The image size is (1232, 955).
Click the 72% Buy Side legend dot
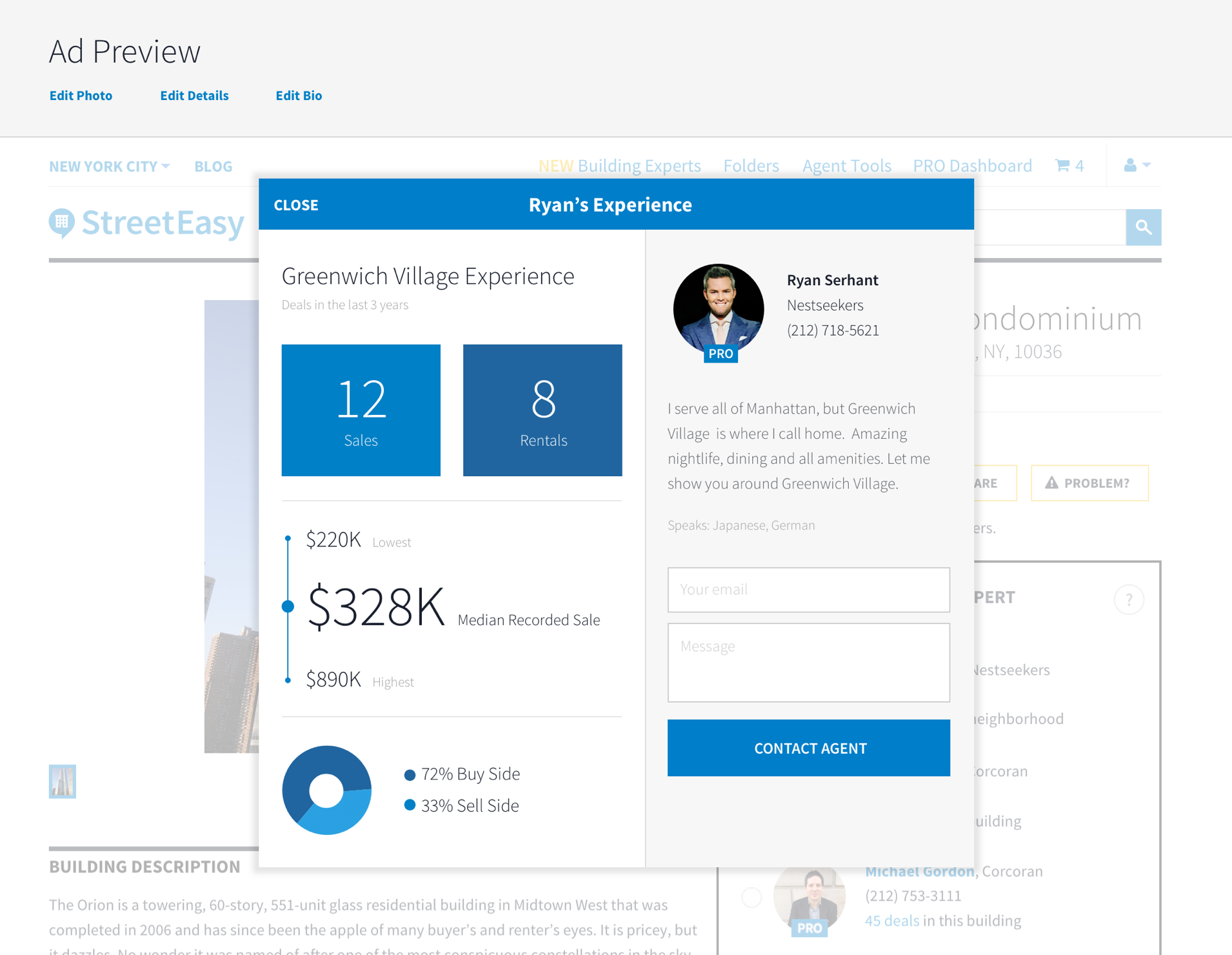[410, 775]
